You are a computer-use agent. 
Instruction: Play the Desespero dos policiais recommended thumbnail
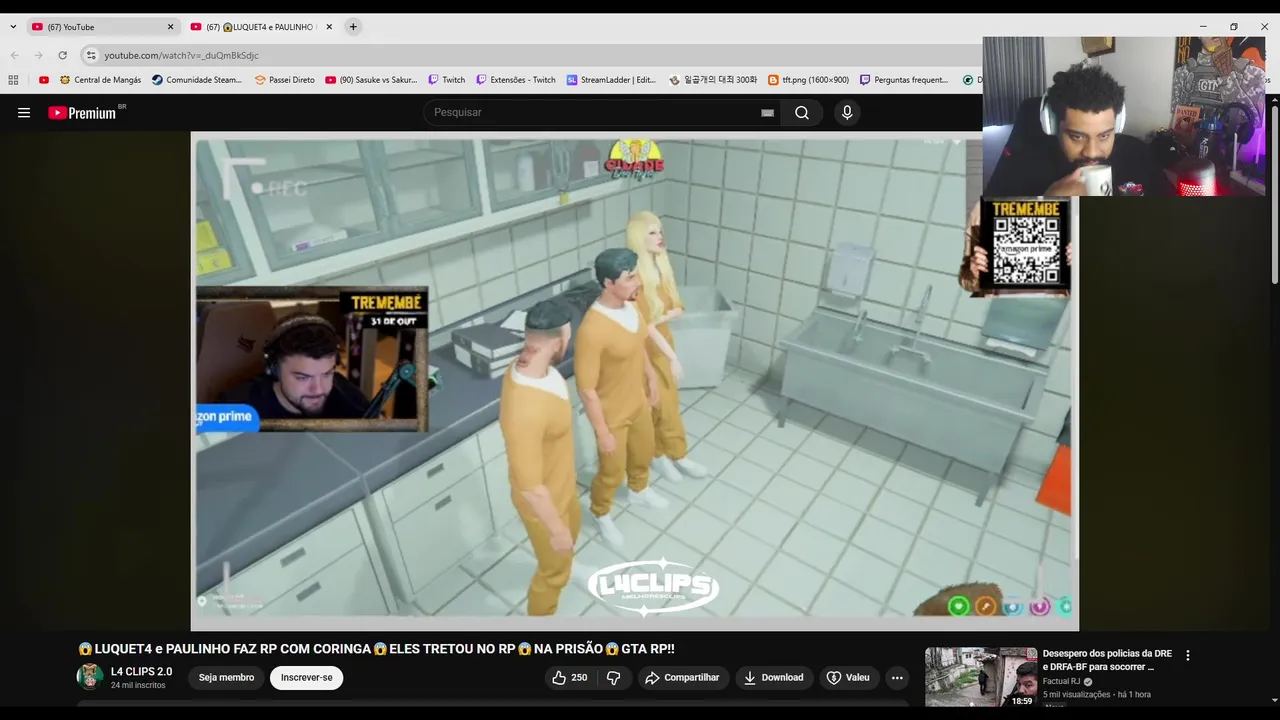[x=980, y=677]
